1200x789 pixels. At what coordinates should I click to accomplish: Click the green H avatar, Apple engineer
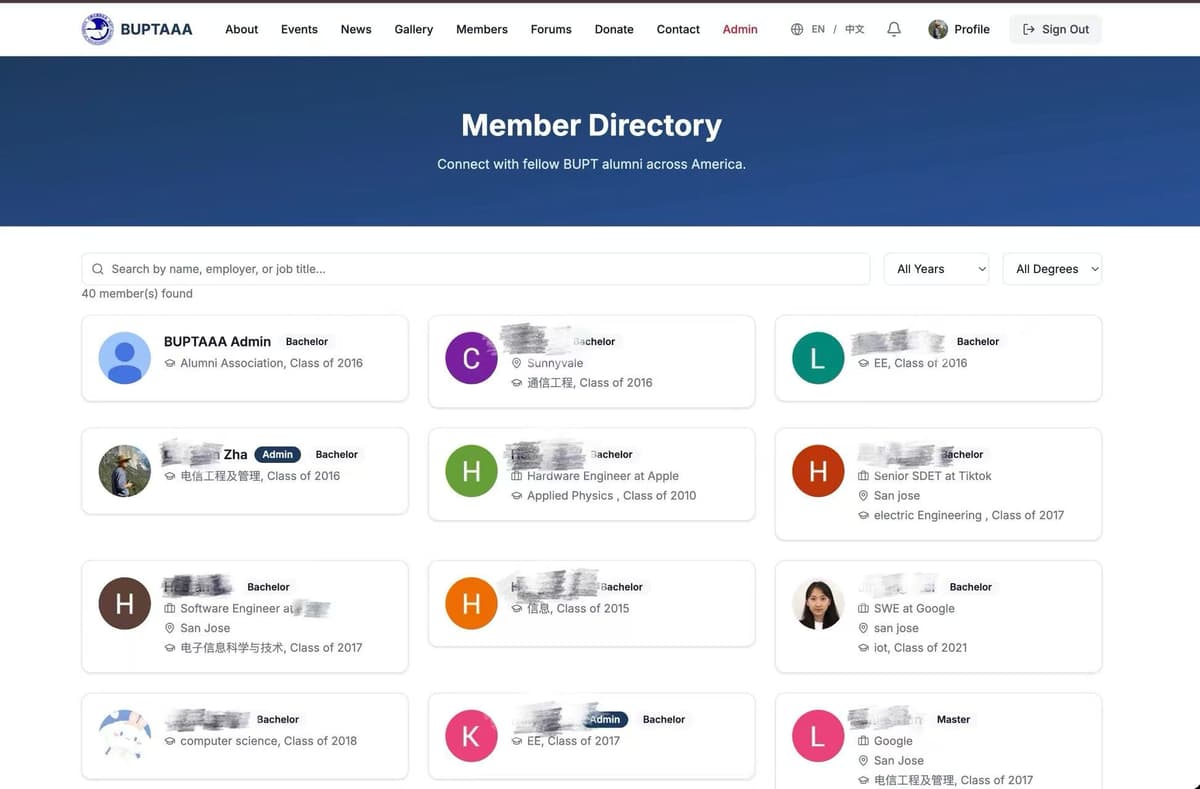tap(471, 471)
